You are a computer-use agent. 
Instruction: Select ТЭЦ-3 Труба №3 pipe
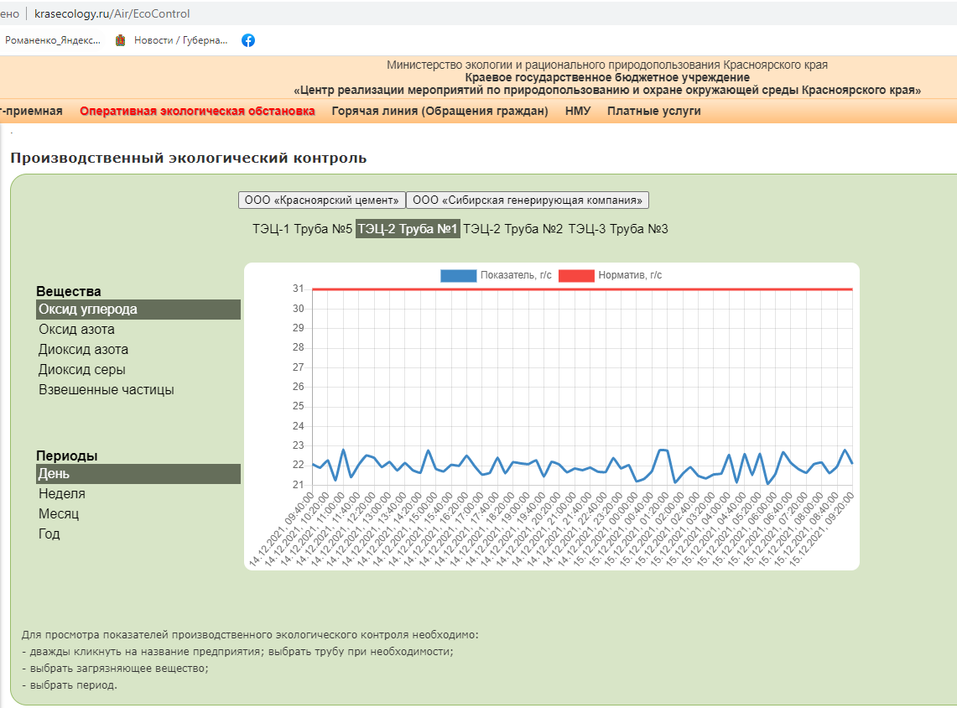tap(618, 229)
